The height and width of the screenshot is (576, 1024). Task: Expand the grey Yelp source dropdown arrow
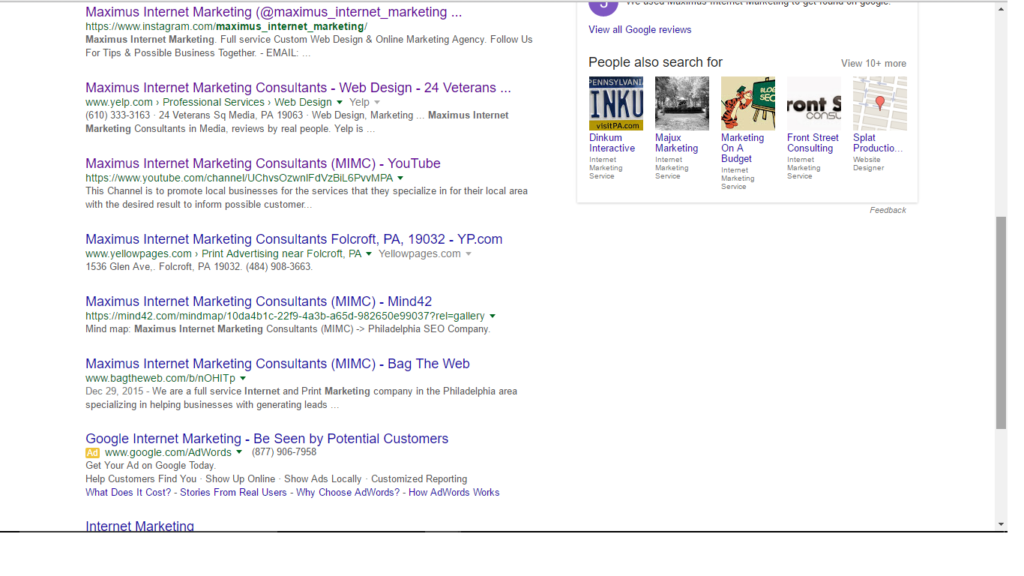coord(377,103)
